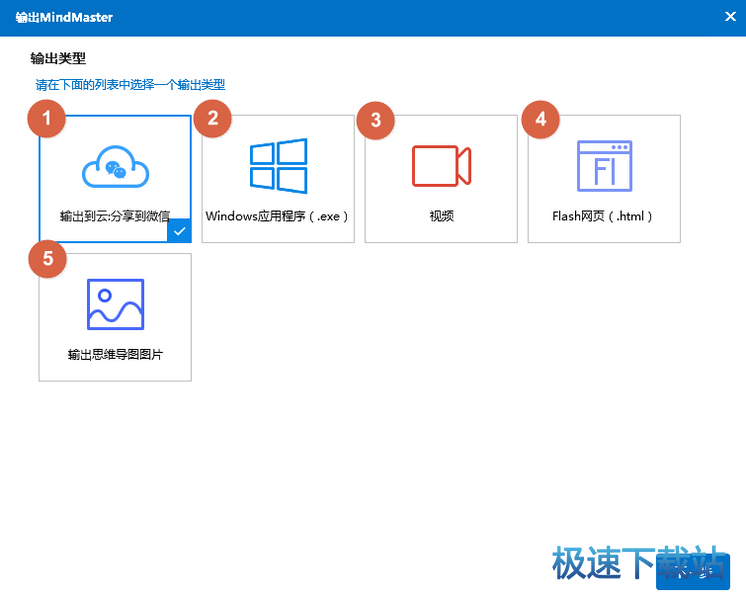Click the 输出到云:分享到微信 label
746x600 pixels.
tap(115, 216)
